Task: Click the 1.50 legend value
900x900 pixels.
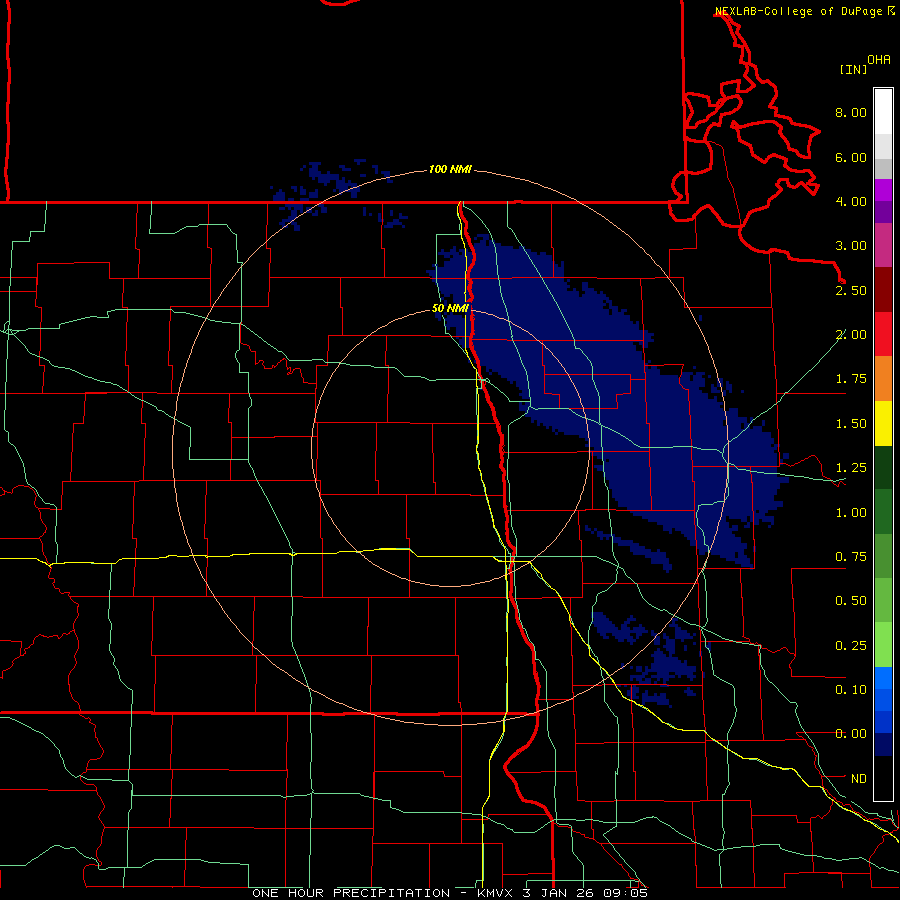Action: (851, 424)
